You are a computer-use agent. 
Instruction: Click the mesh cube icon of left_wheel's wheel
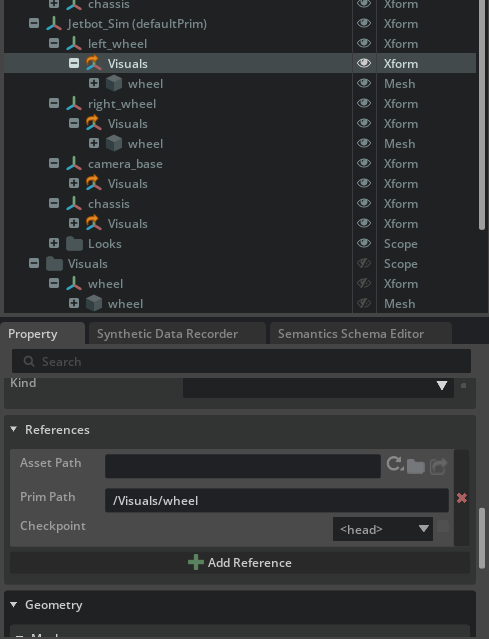point(114,84)
